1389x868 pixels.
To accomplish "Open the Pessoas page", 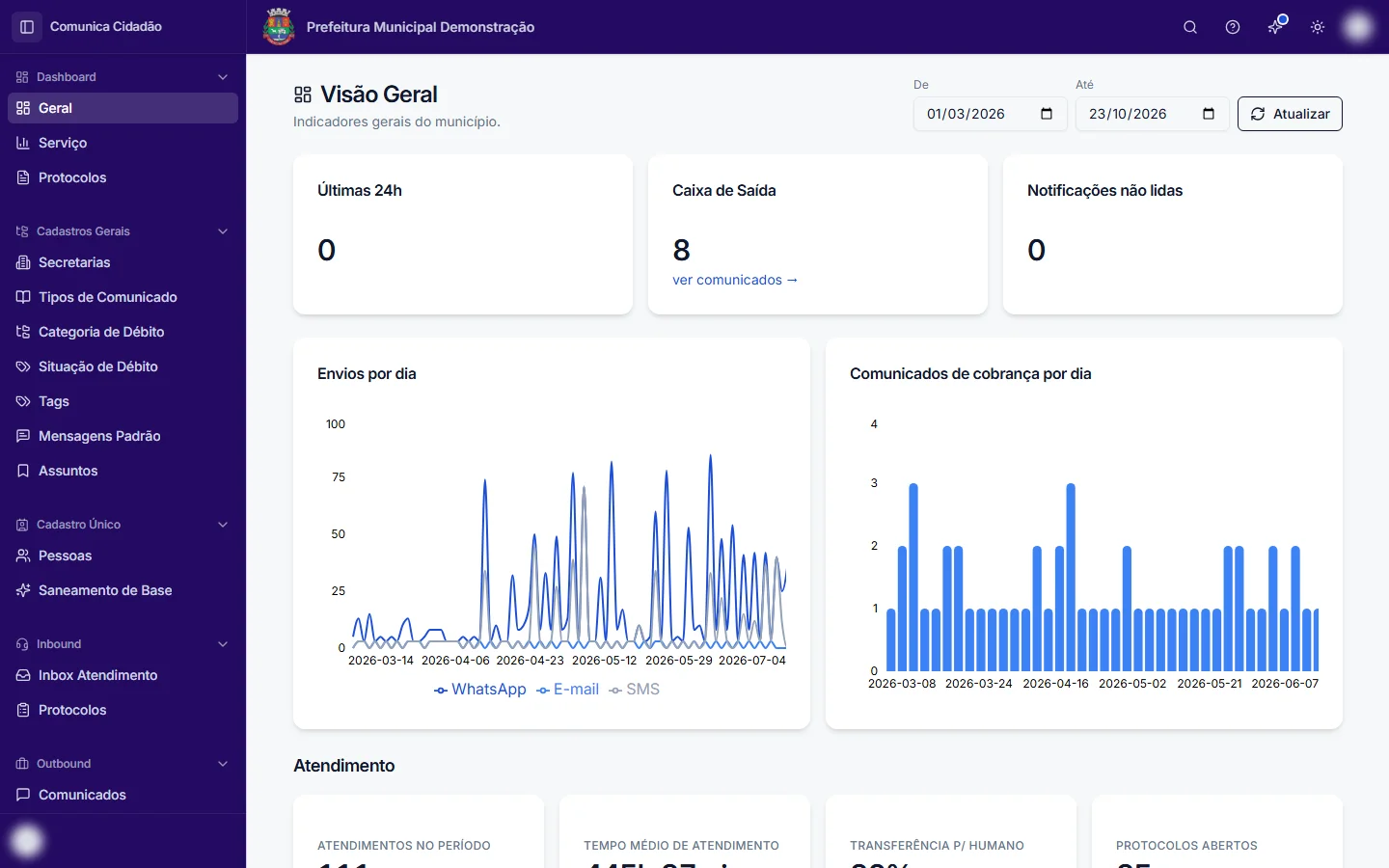I will [123, 556].
